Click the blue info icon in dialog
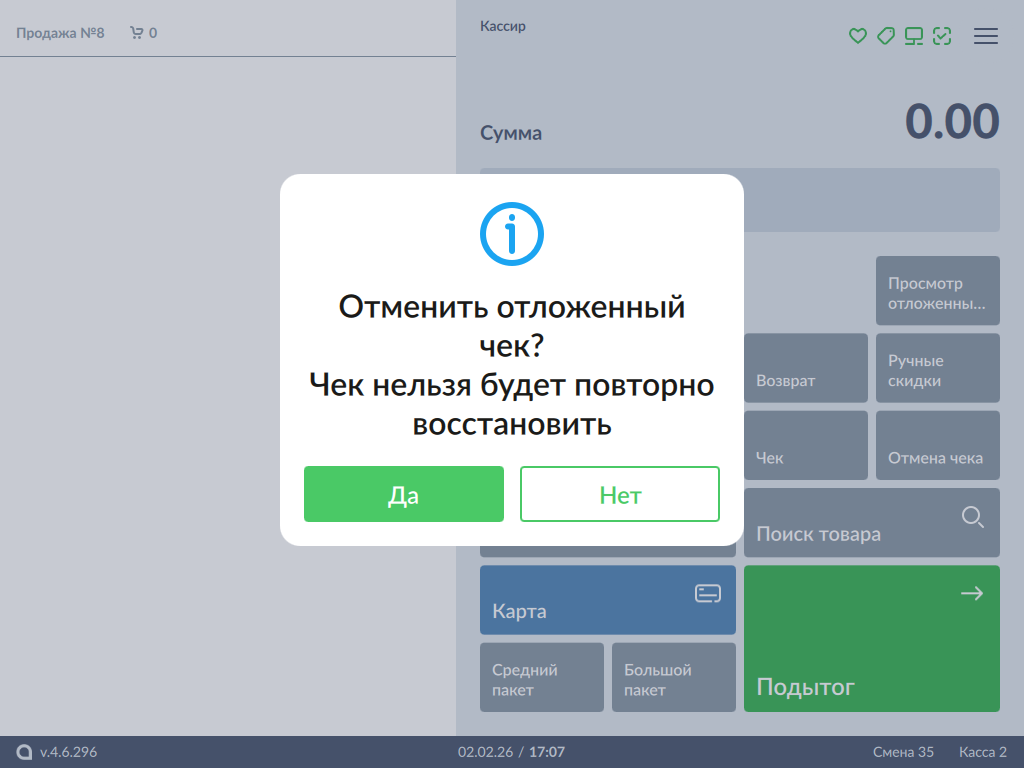 511,234
